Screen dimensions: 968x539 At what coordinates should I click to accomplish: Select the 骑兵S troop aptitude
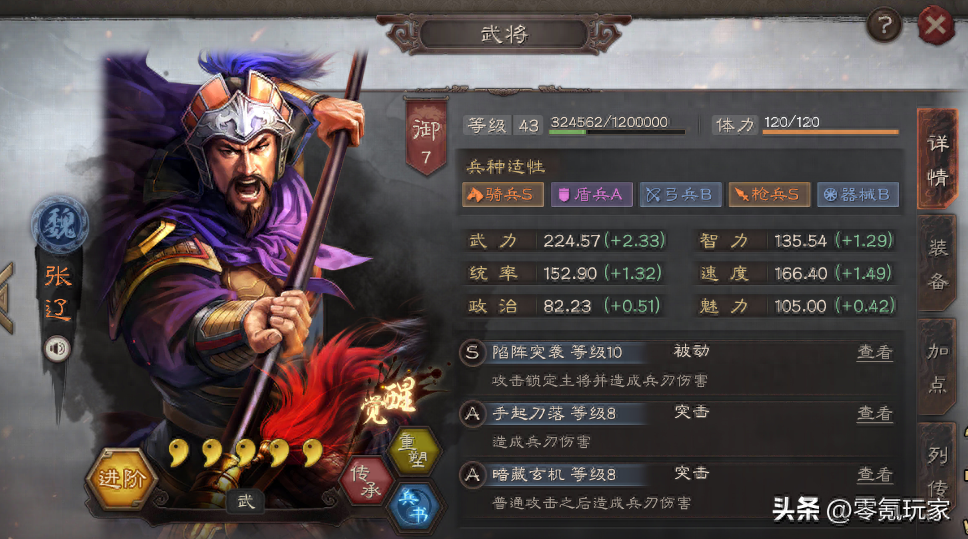click(503, 194)
